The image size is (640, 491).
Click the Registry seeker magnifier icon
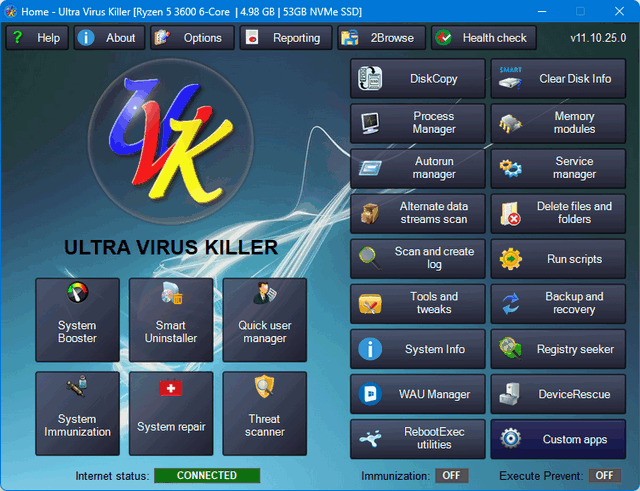(x=510, y=348)
